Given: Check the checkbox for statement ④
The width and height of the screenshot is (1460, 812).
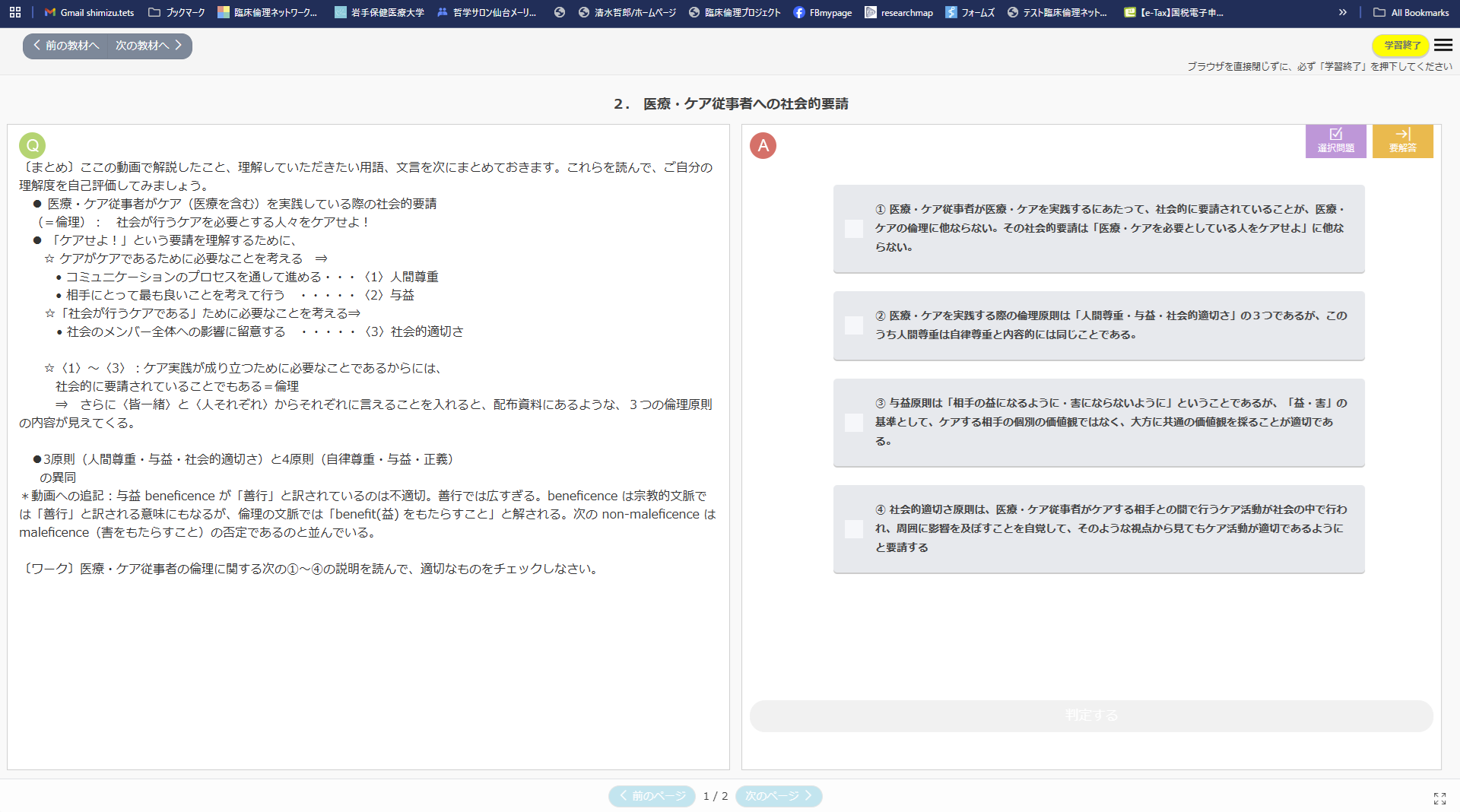Looking at the screenshot, I should click(x=852, y=528).
